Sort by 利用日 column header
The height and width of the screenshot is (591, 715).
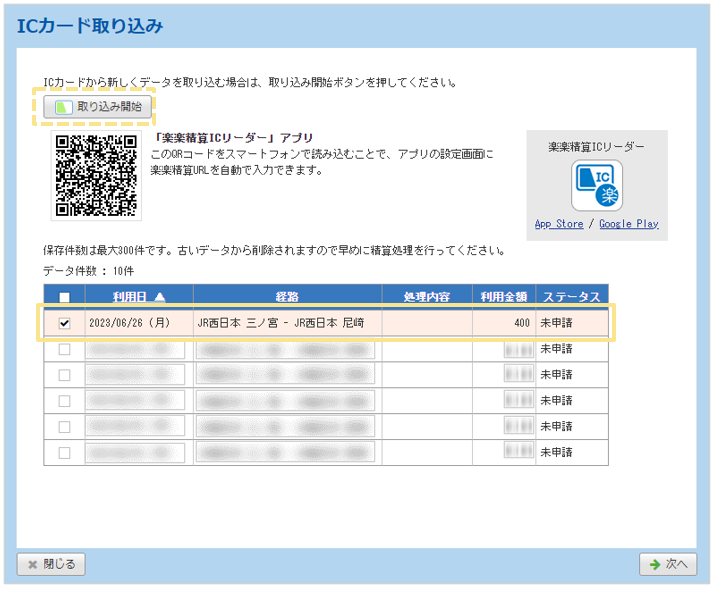click(130, 297)
